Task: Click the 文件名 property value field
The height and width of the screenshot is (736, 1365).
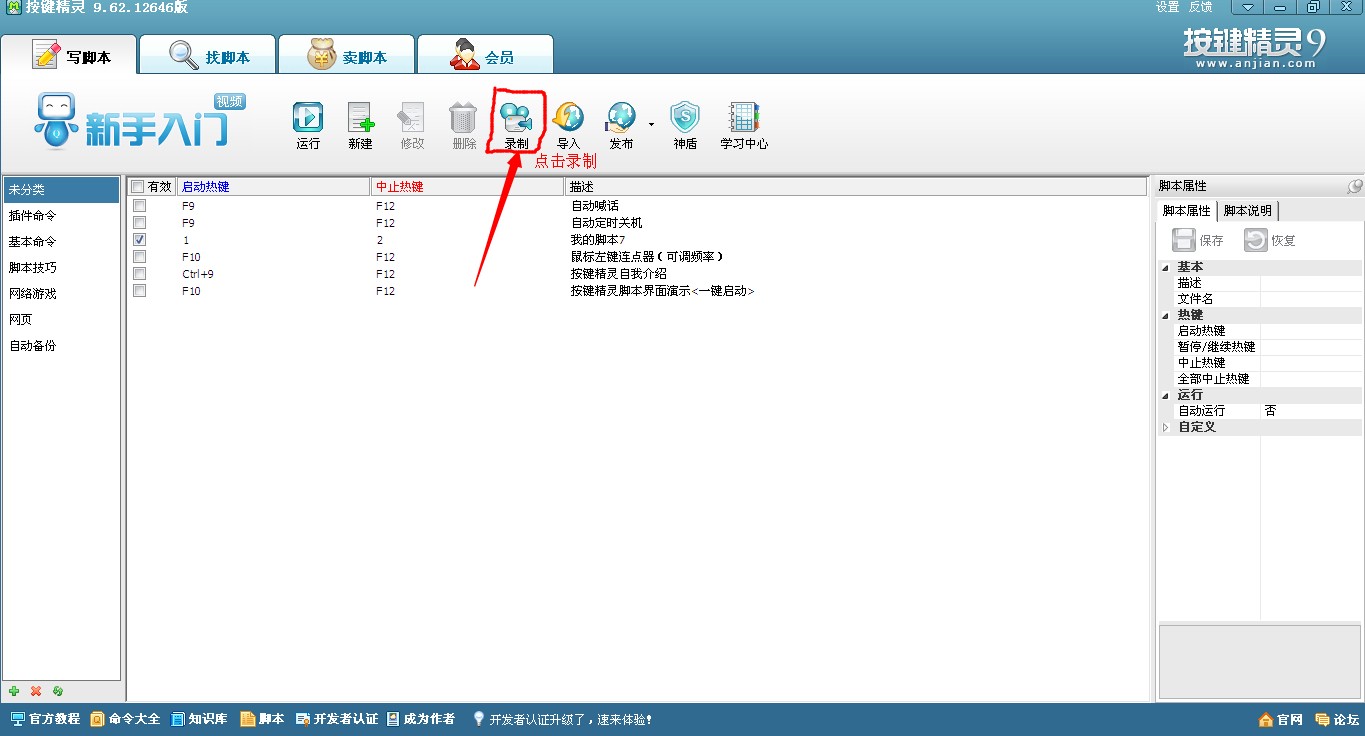Action: 1311,299
